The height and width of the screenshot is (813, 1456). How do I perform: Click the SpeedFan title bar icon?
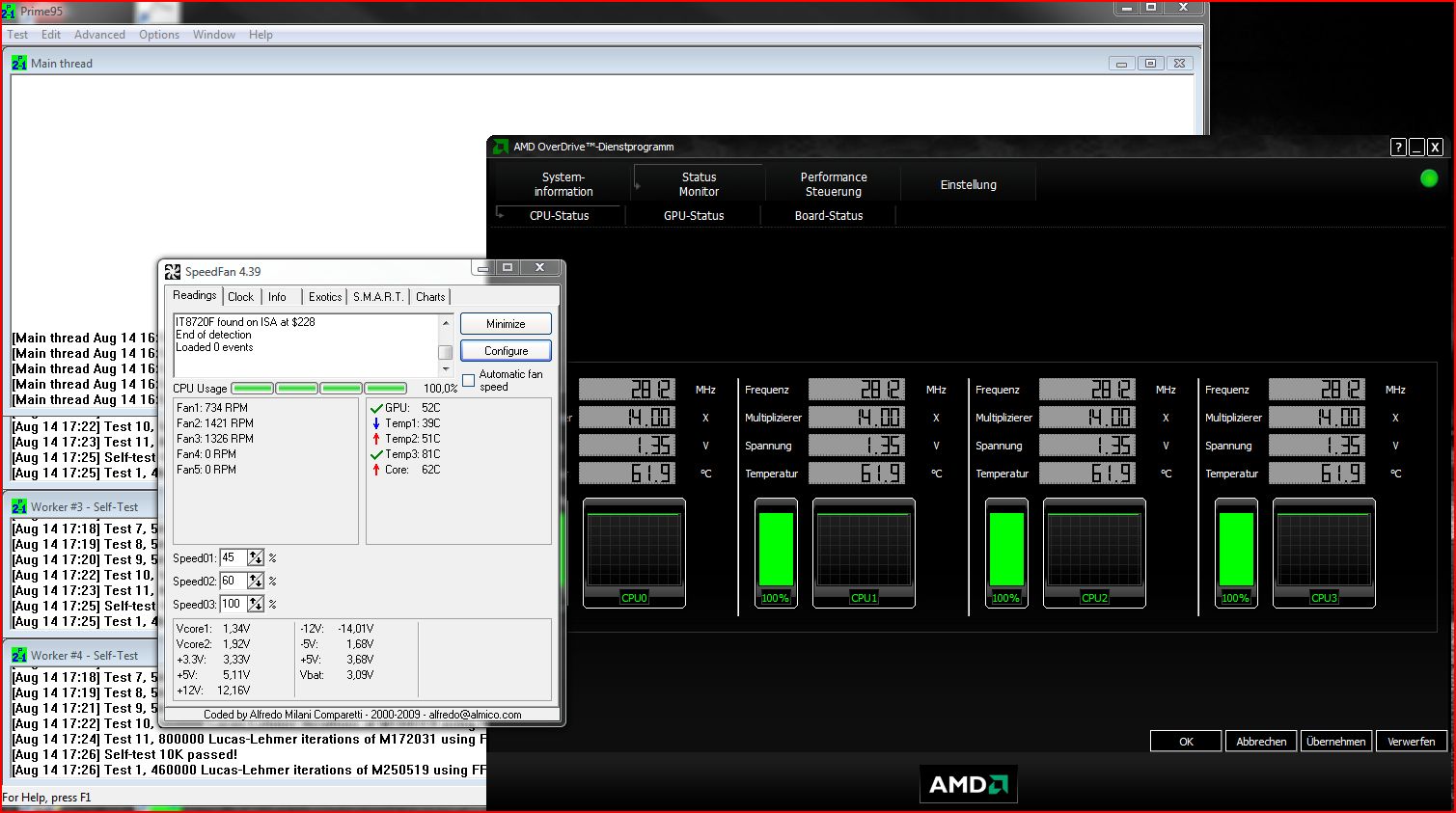[173, 272]
